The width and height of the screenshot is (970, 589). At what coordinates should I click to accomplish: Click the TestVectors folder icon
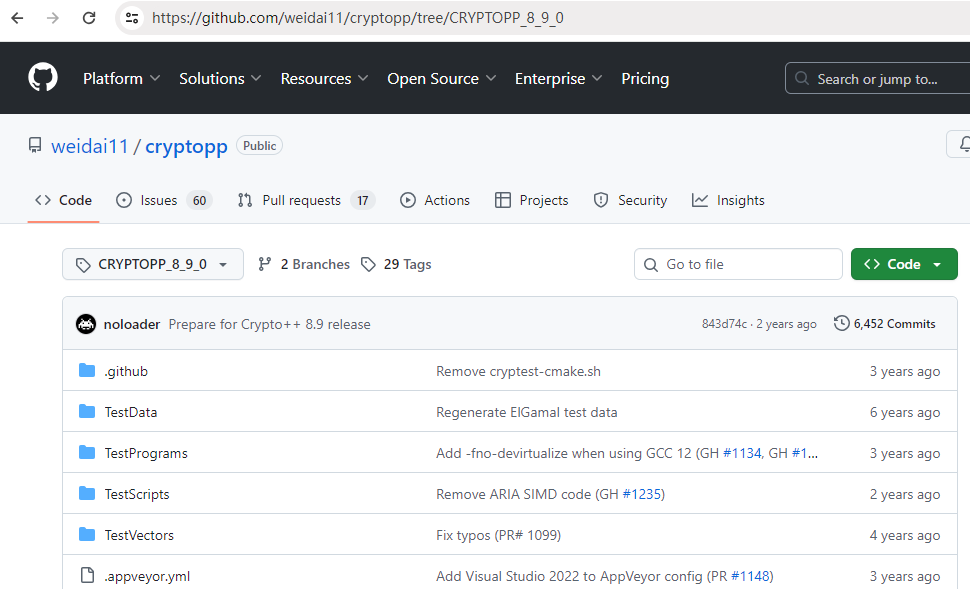87,535
